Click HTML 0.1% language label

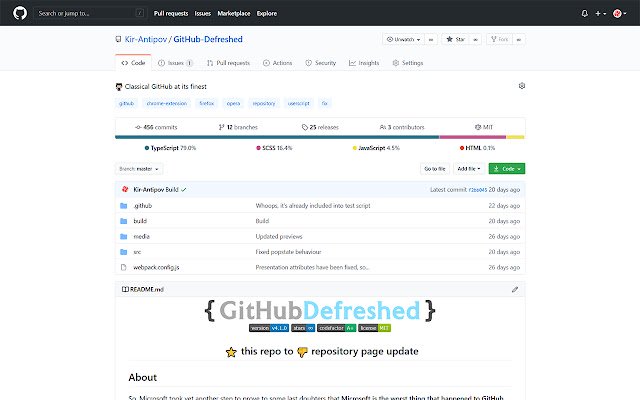(x=477, y=148)
